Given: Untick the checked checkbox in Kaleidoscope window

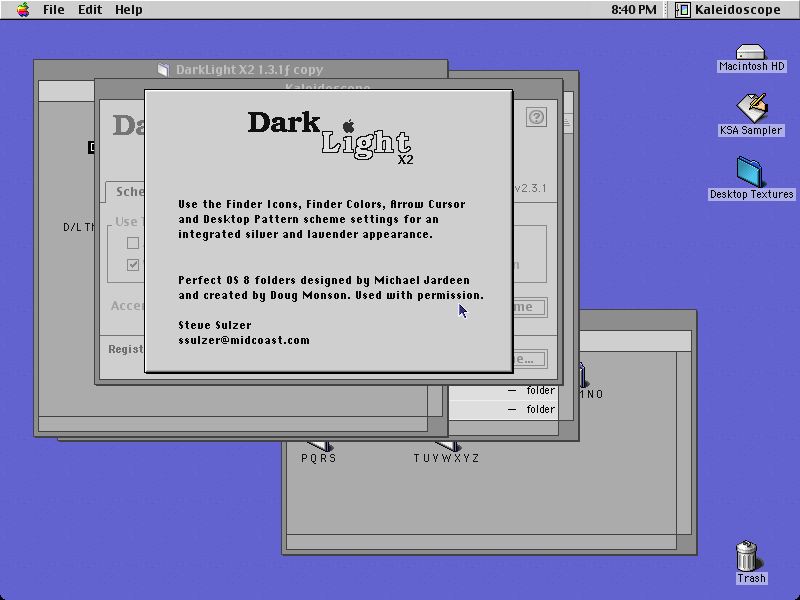Looking at the screenshot, I should [133, 265].
